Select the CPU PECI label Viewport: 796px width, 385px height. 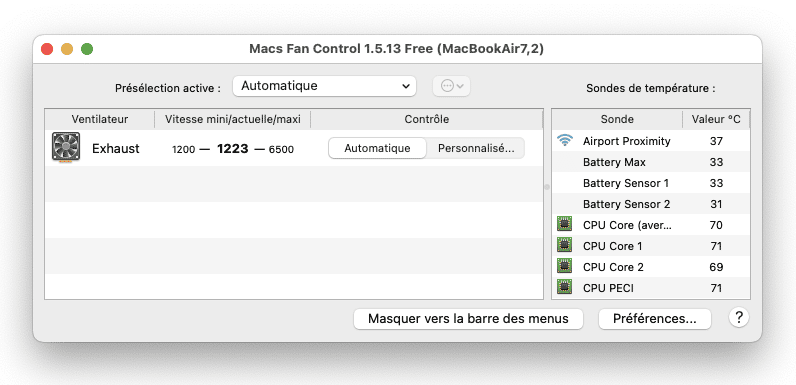click(608, 288)
